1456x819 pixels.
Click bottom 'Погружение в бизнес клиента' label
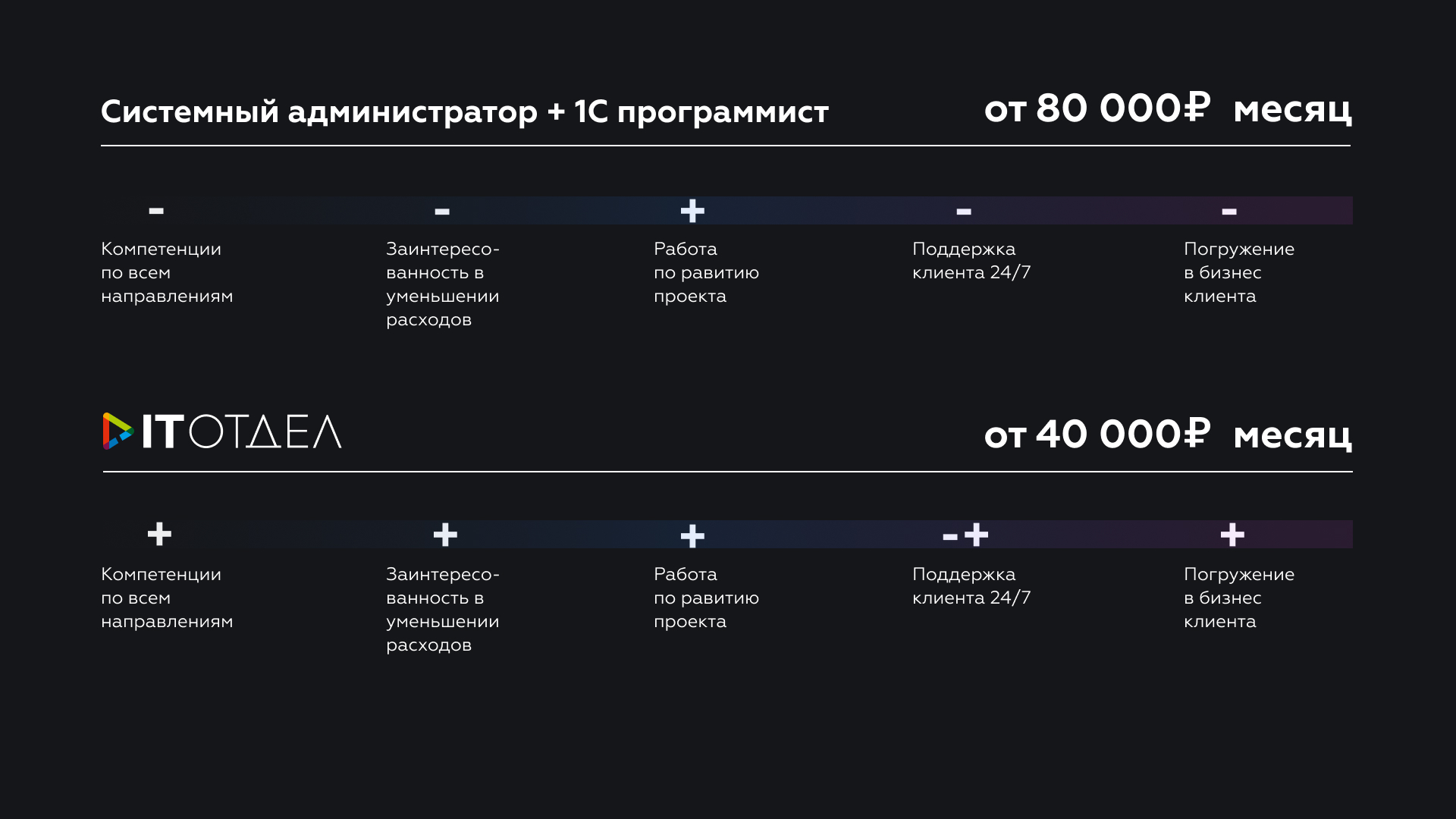1239,598
